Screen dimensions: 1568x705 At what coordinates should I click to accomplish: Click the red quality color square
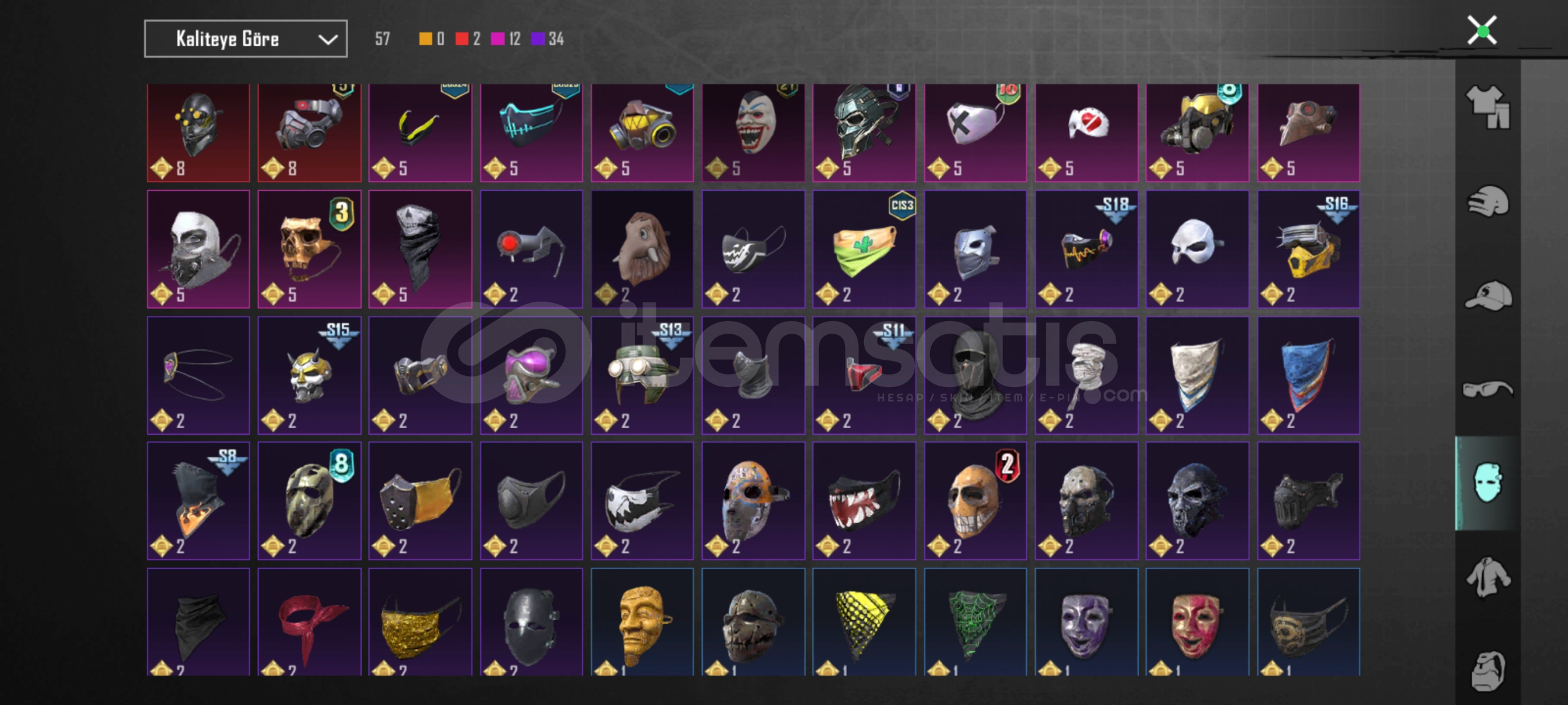462,39
